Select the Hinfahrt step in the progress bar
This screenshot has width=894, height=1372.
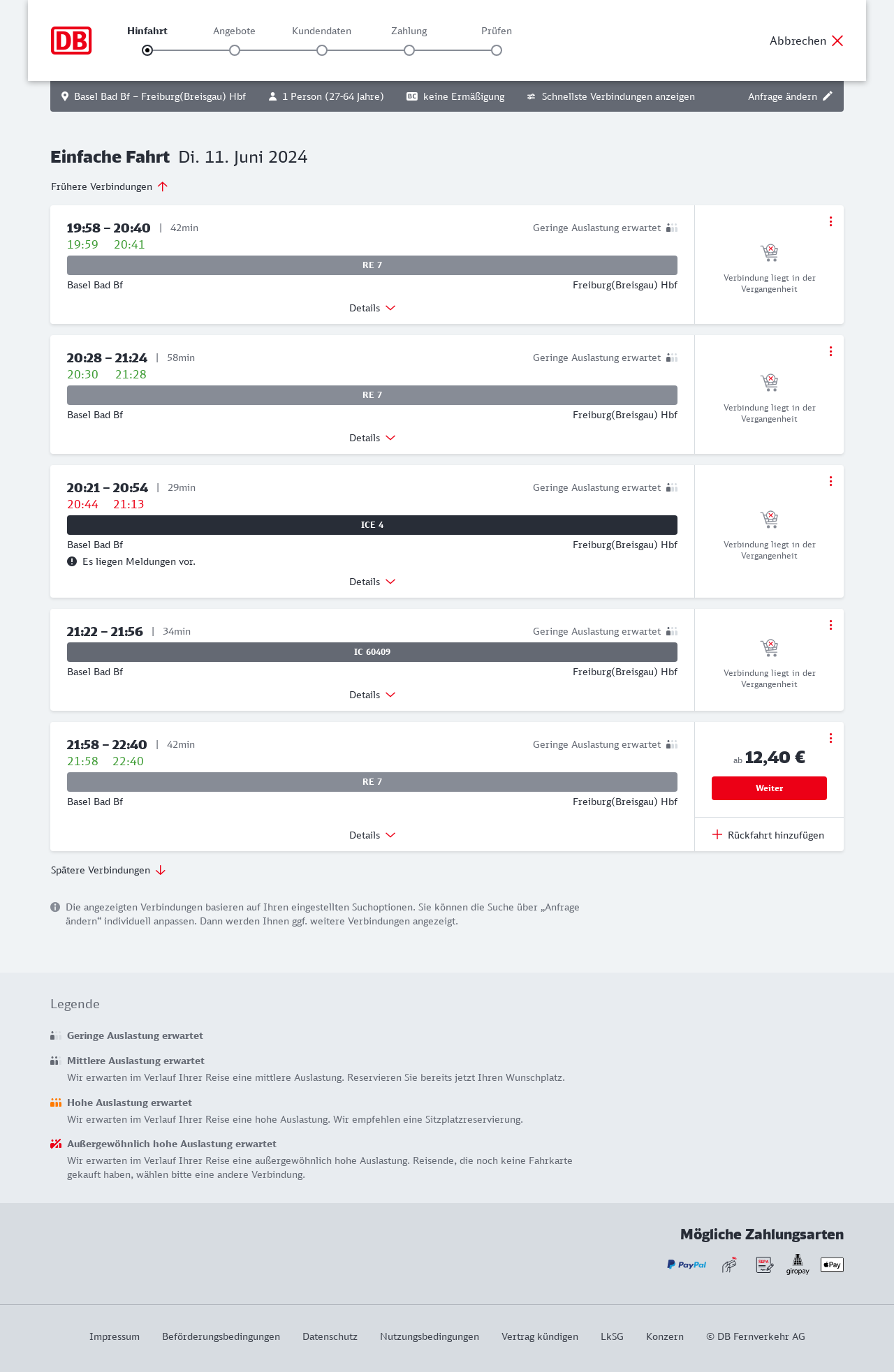[x=147, y=50]
